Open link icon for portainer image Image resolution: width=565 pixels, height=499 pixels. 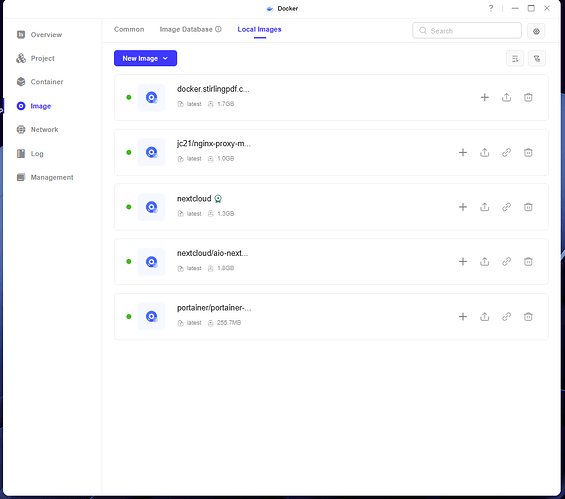click(506, 316)
